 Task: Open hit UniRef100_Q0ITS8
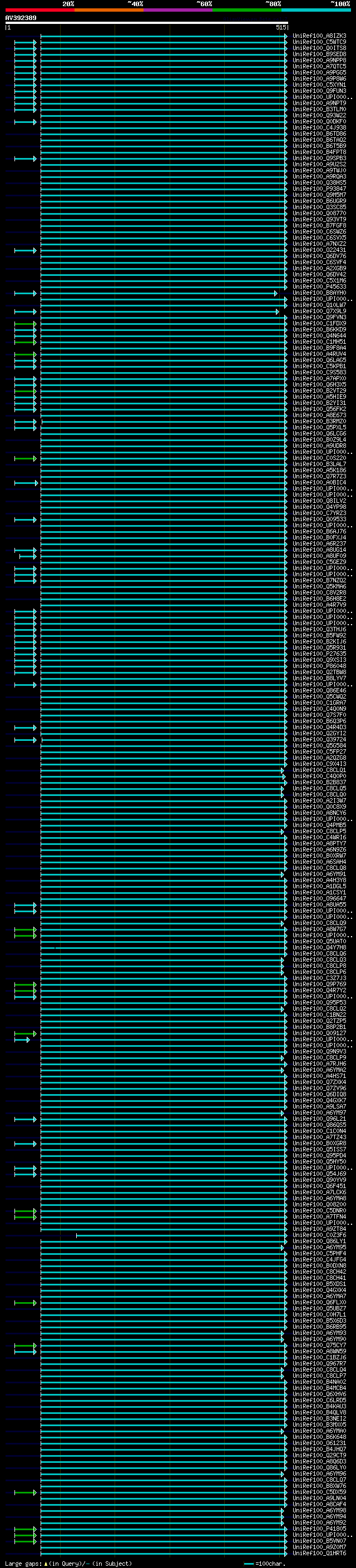click(x=319, y=48)
